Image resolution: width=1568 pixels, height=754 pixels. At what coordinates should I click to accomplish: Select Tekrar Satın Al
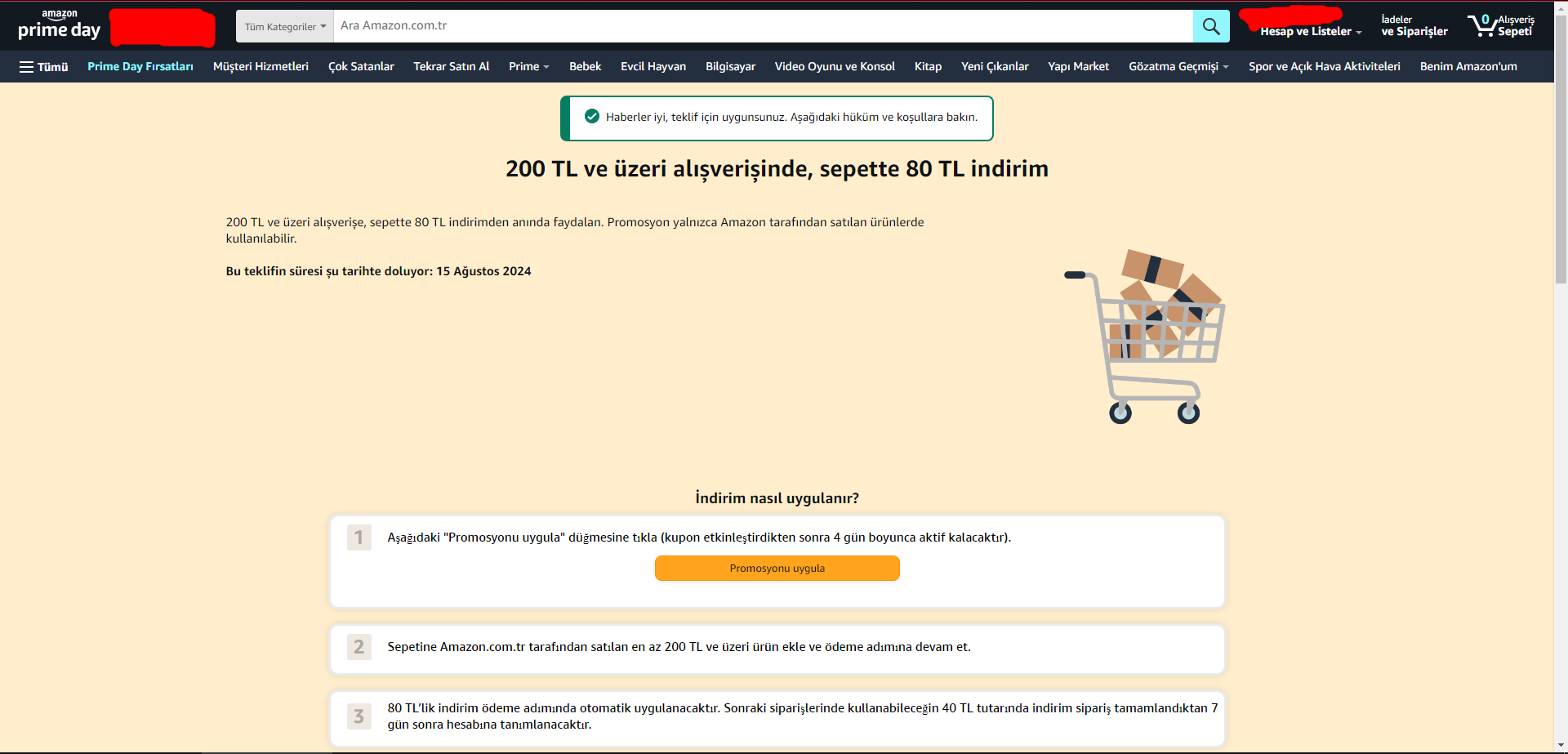point(452,67)
